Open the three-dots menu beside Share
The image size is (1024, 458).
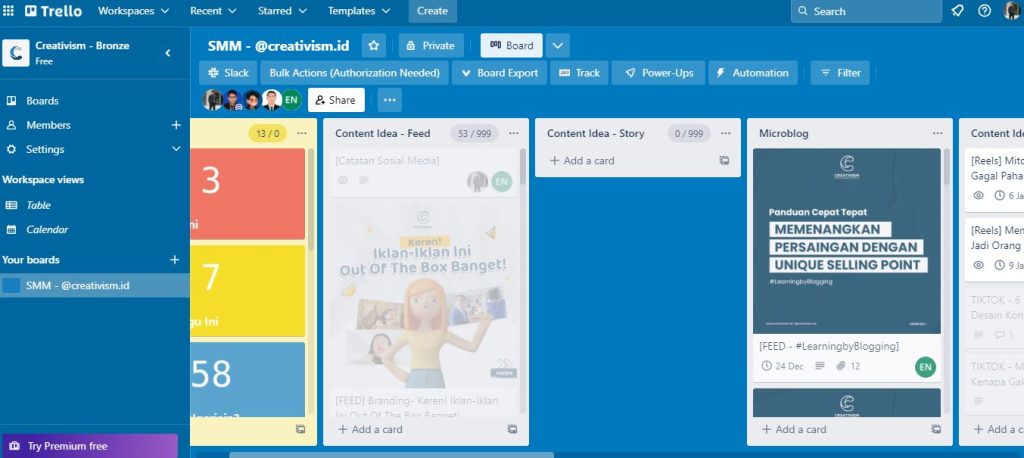tap(390, 100)
